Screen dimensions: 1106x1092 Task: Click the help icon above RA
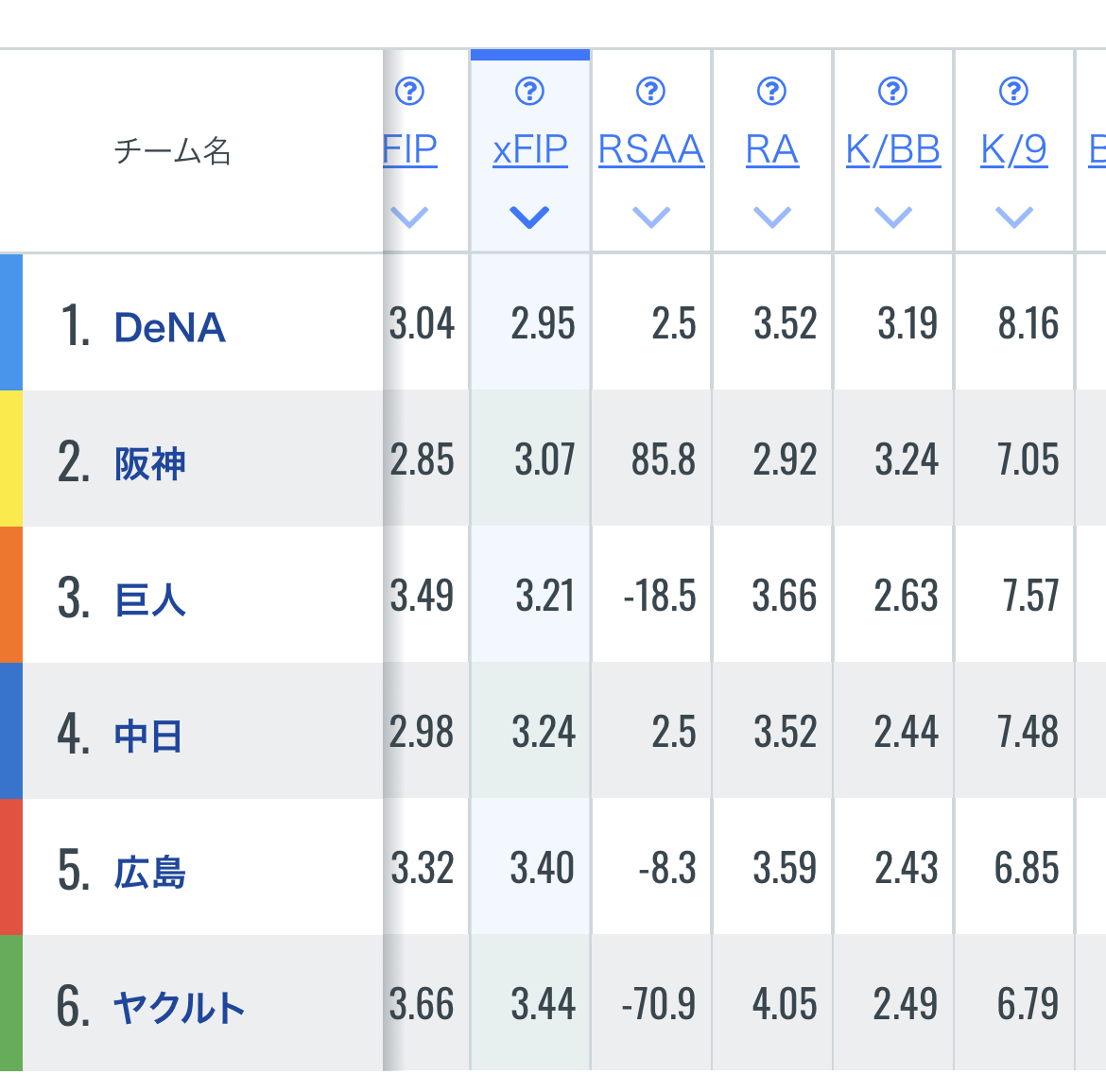point(771,92)
